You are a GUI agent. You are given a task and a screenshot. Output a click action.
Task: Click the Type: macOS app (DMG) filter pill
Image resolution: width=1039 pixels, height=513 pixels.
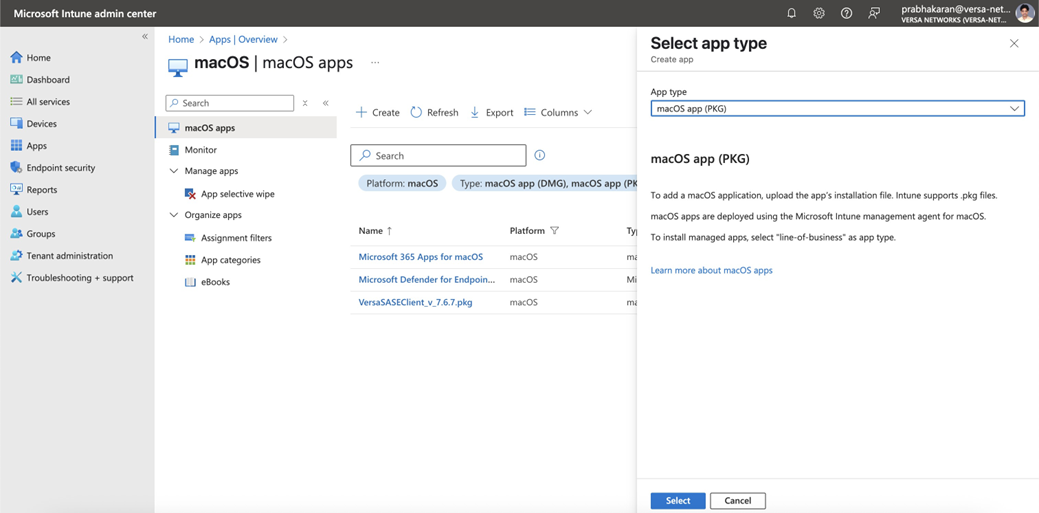(x=545, y=184)
